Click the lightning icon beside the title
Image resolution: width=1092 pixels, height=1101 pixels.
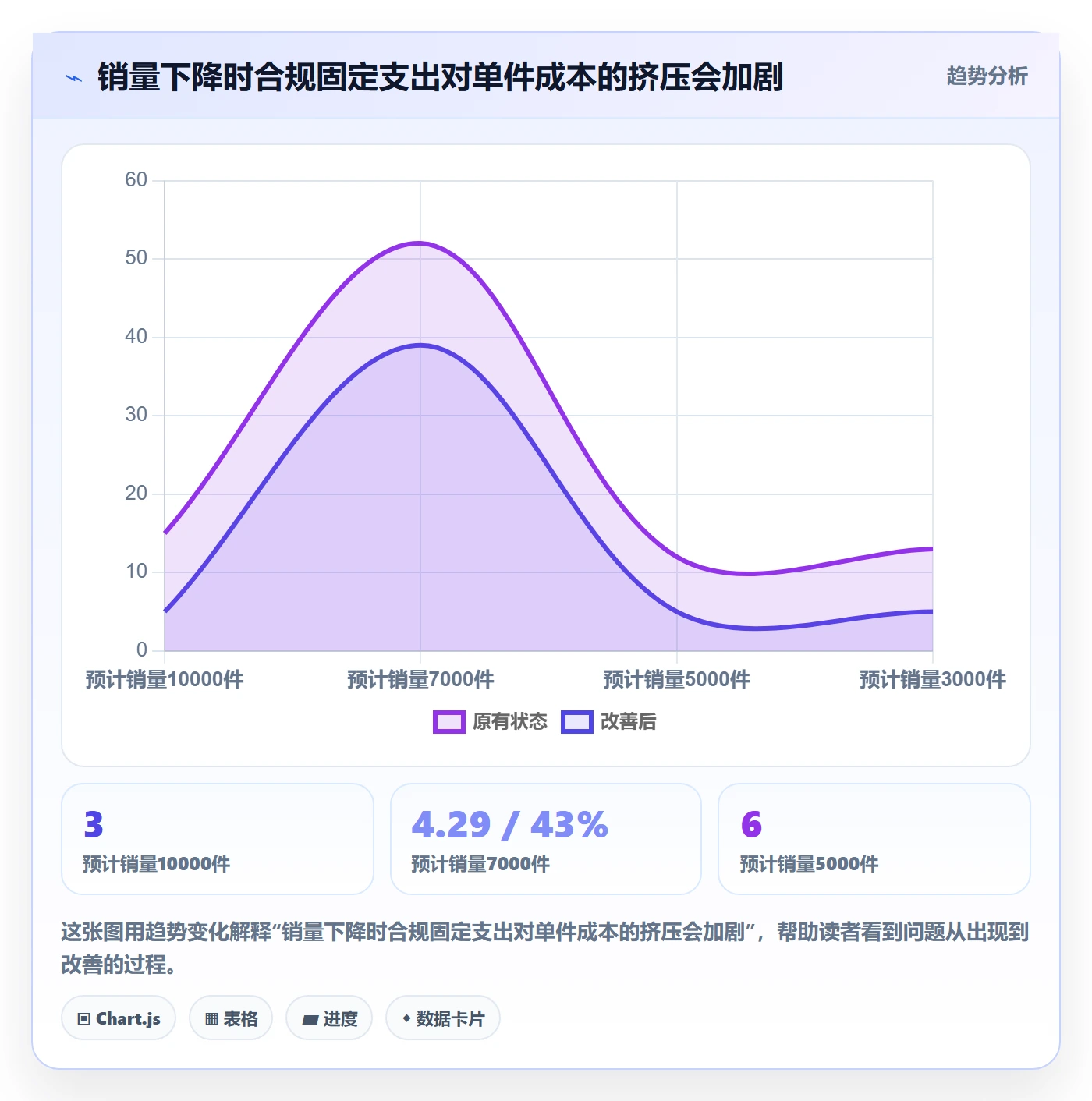tap(74, 78)
